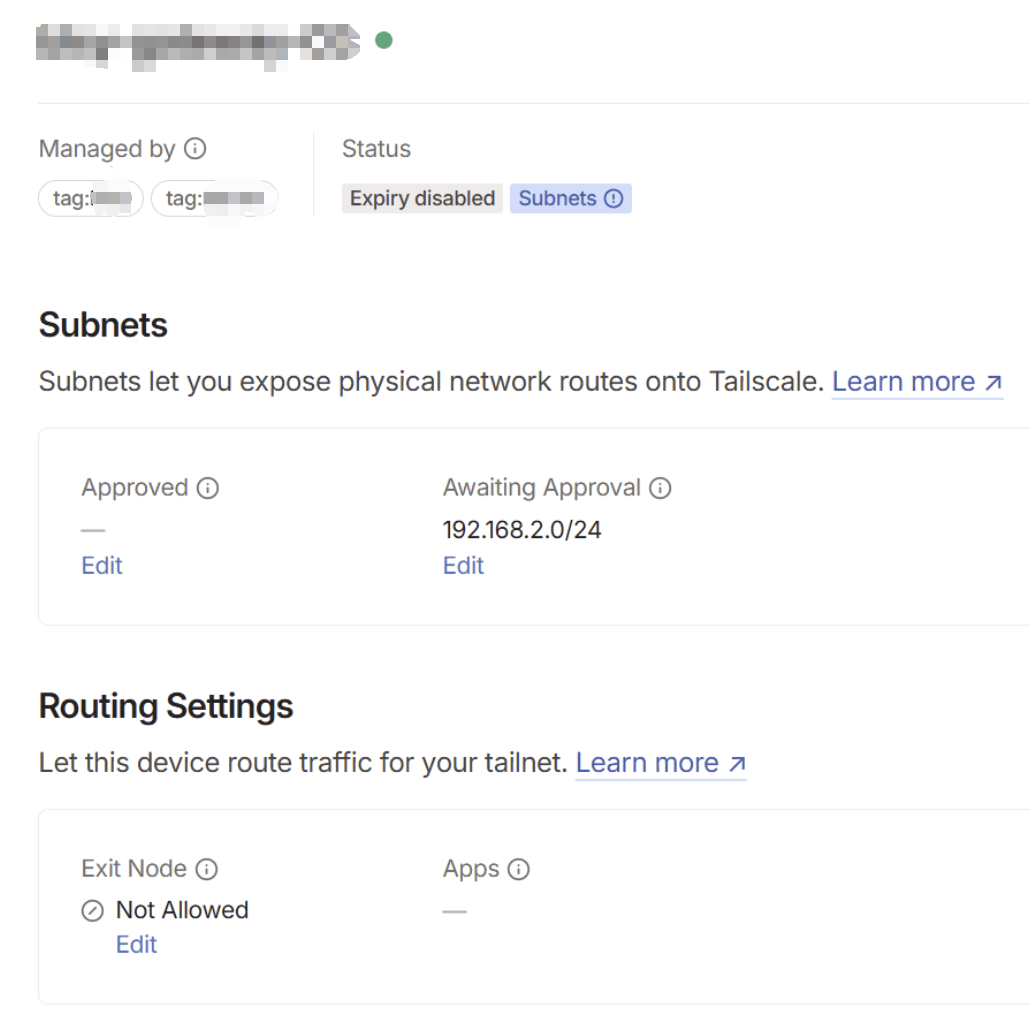Select the Subnets status badge label
1030x1011 pixels.
point(557,198)
